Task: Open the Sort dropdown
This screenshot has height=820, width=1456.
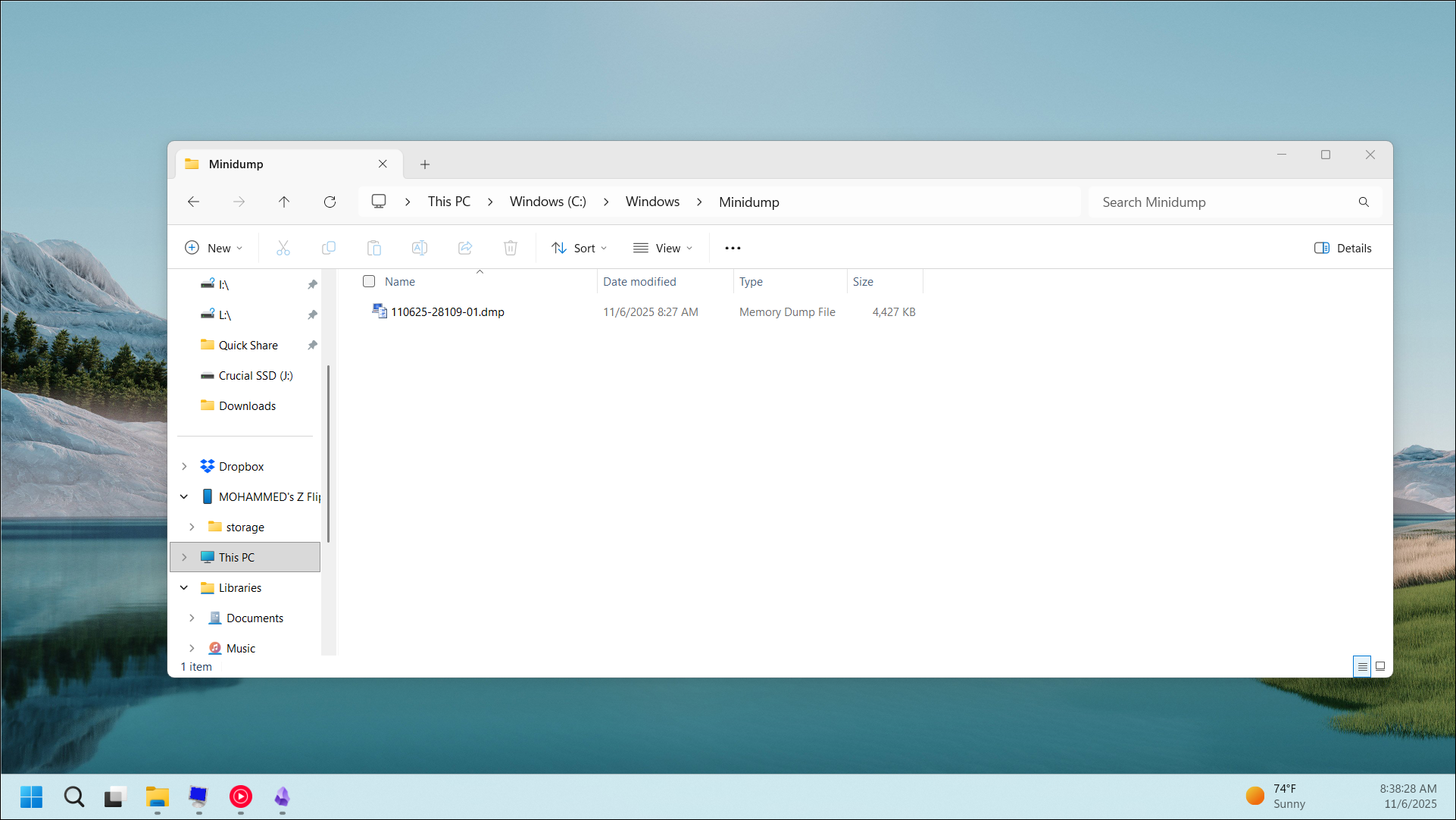Action: click(580, 248)
